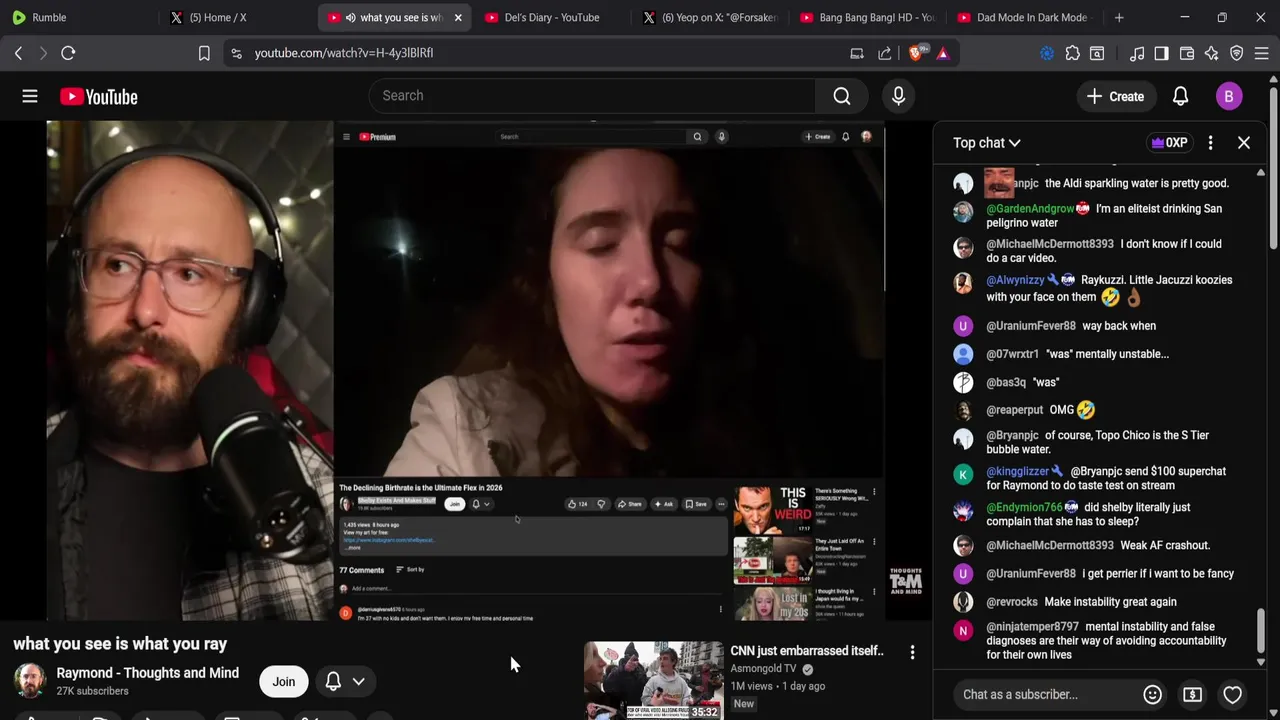Open a new browser tab
Image resolution: width=1280 pixels, height=720 pixels.
pos(1119,17)
